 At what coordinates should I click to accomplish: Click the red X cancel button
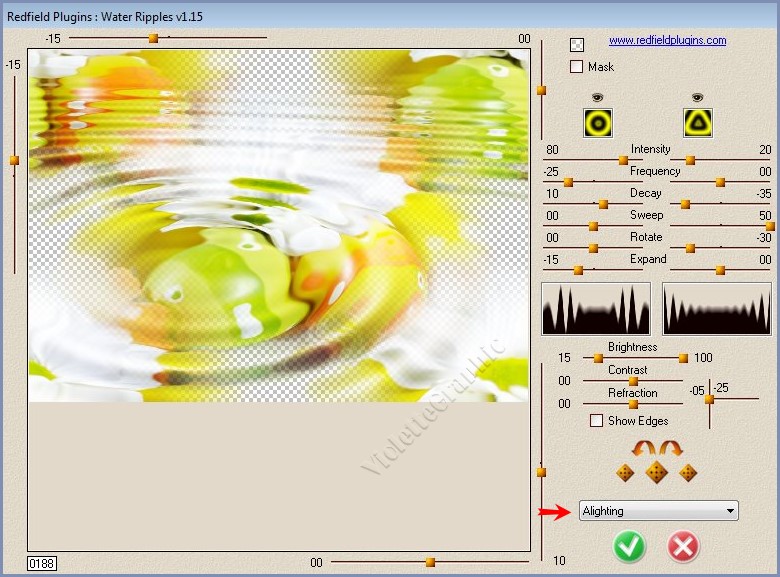pos(684,546)
